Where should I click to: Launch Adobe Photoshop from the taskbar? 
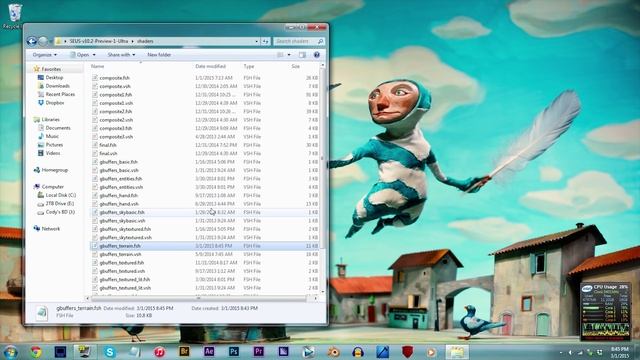[x=234, y=351]
